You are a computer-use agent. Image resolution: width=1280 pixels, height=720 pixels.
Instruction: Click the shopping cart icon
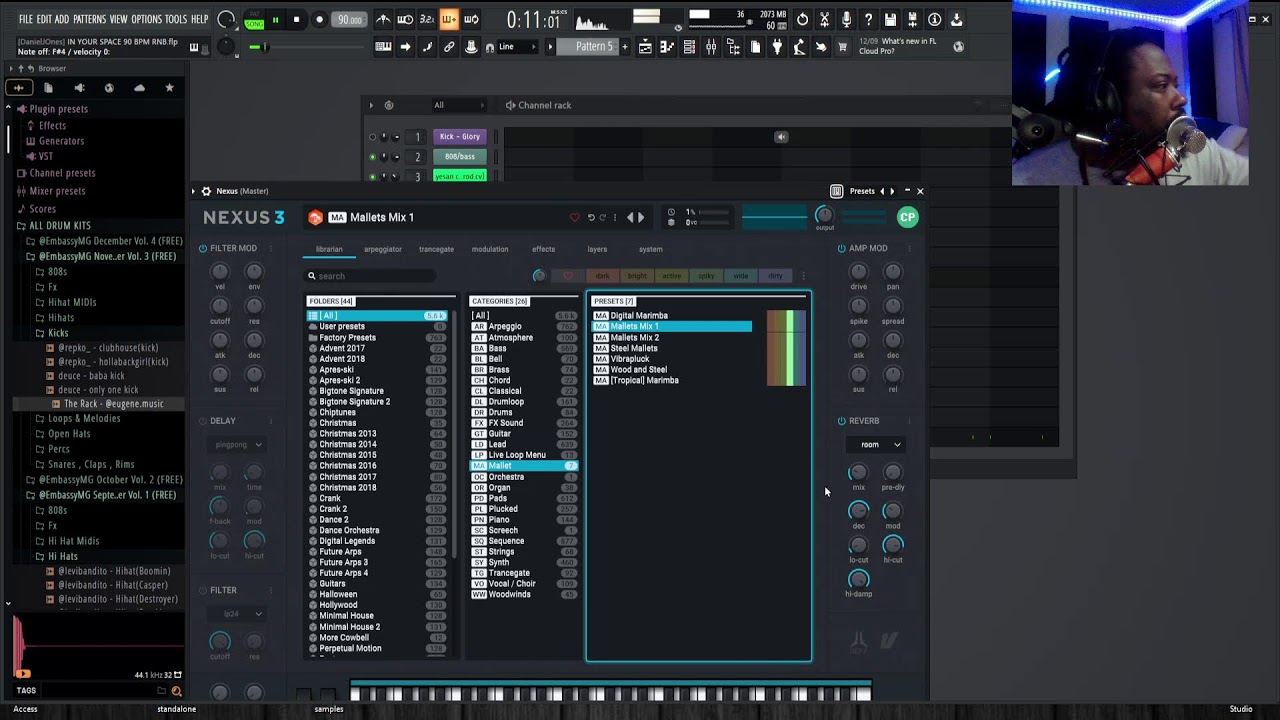pyautogui.click(x=843, y=47)
